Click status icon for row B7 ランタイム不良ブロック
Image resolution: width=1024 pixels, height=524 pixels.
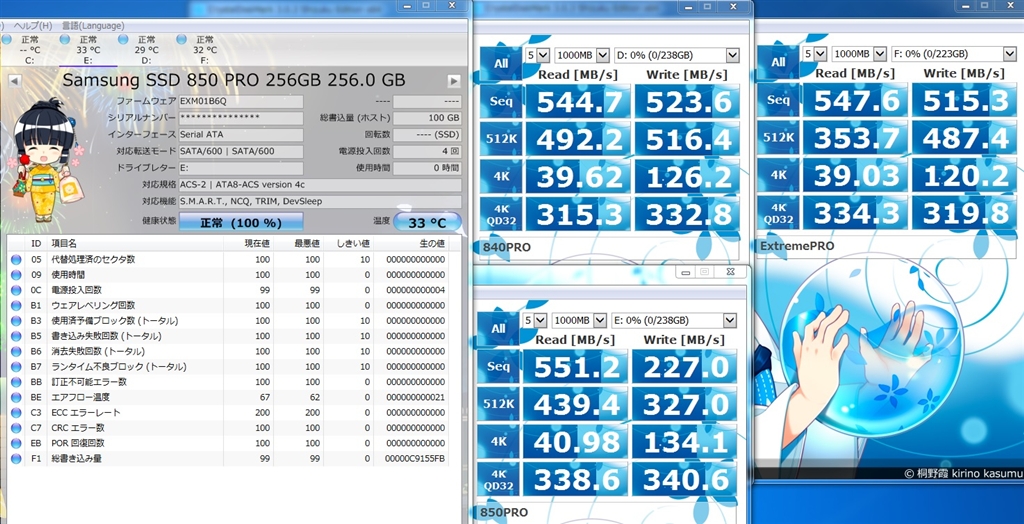16,367
